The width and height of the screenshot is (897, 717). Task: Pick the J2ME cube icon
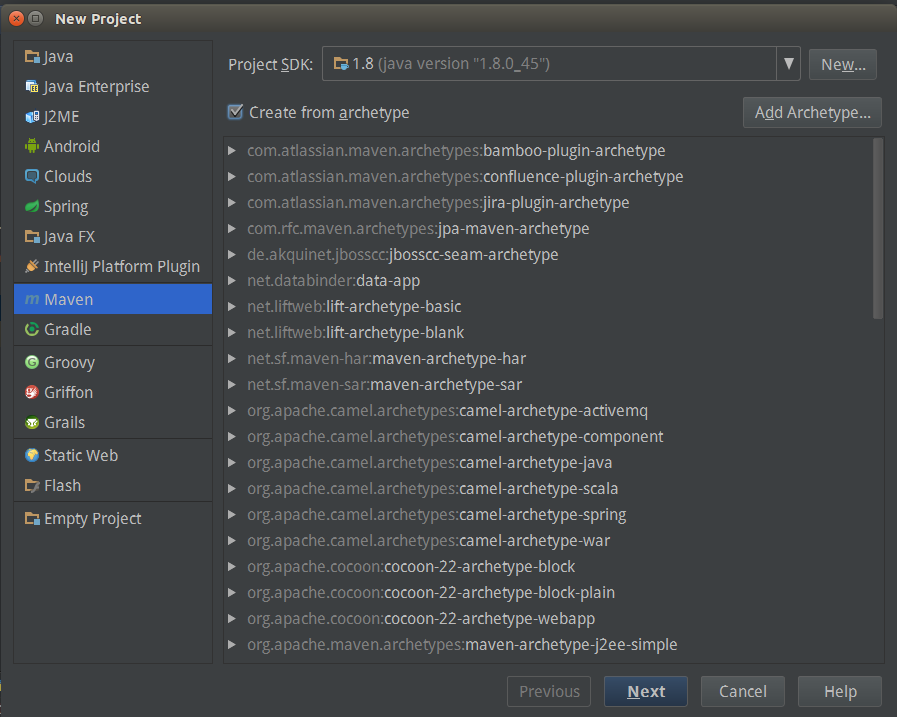[x=32, y=117]
